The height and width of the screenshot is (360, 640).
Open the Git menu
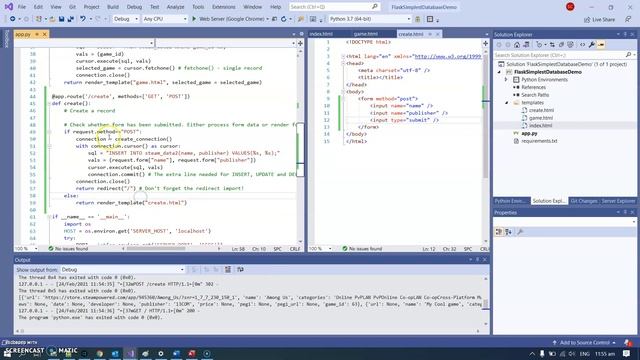click(72, 7)
